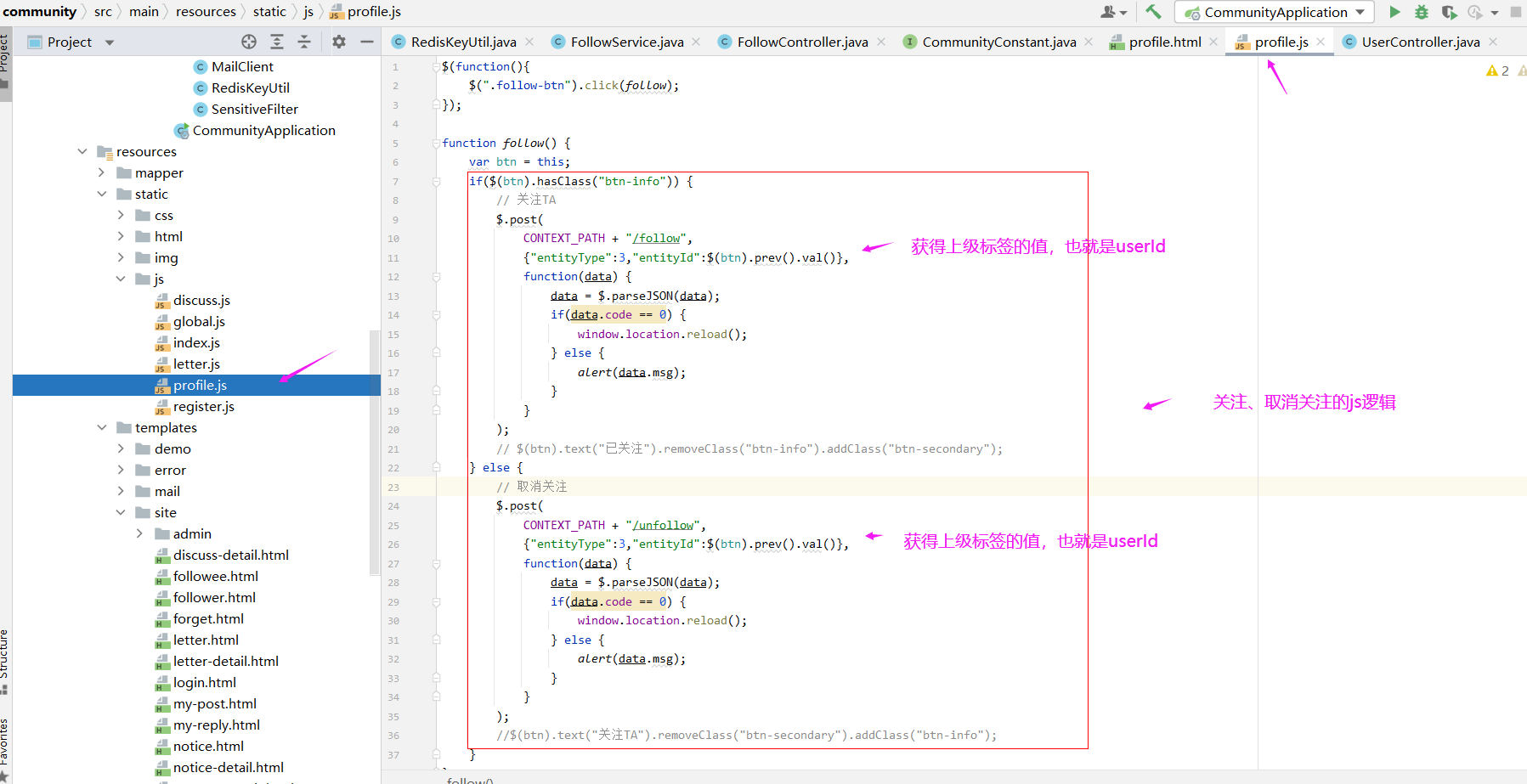Select MailClient class in tree
The image size is (1527, 784).
242,66
